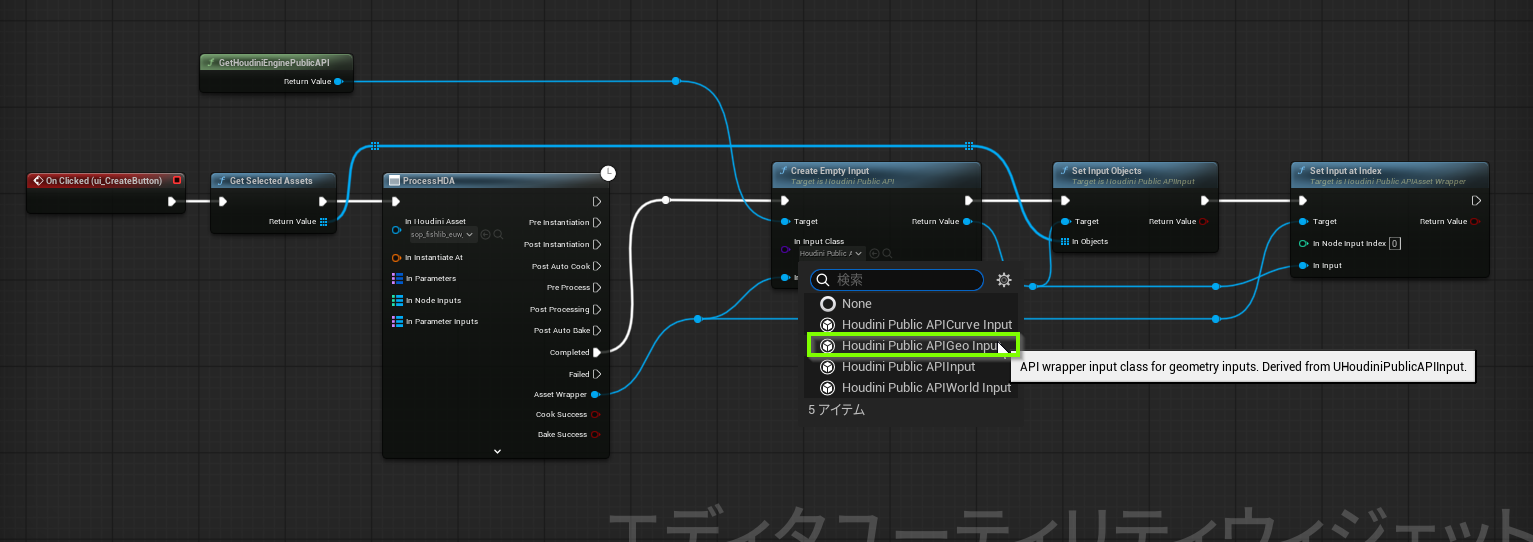Select the GetHoudiniEnginePublicAPI node title
1533x542 pixels.
[273, 62]
